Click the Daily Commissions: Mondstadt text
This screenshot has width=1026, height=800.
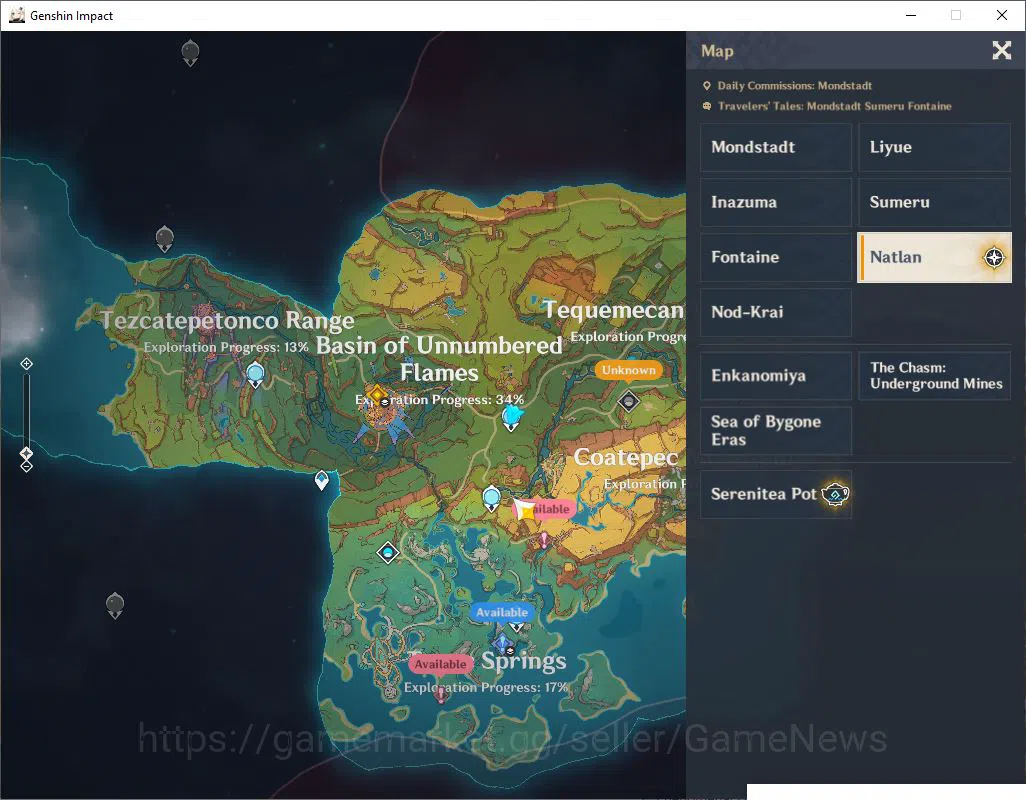pos(794,86)
